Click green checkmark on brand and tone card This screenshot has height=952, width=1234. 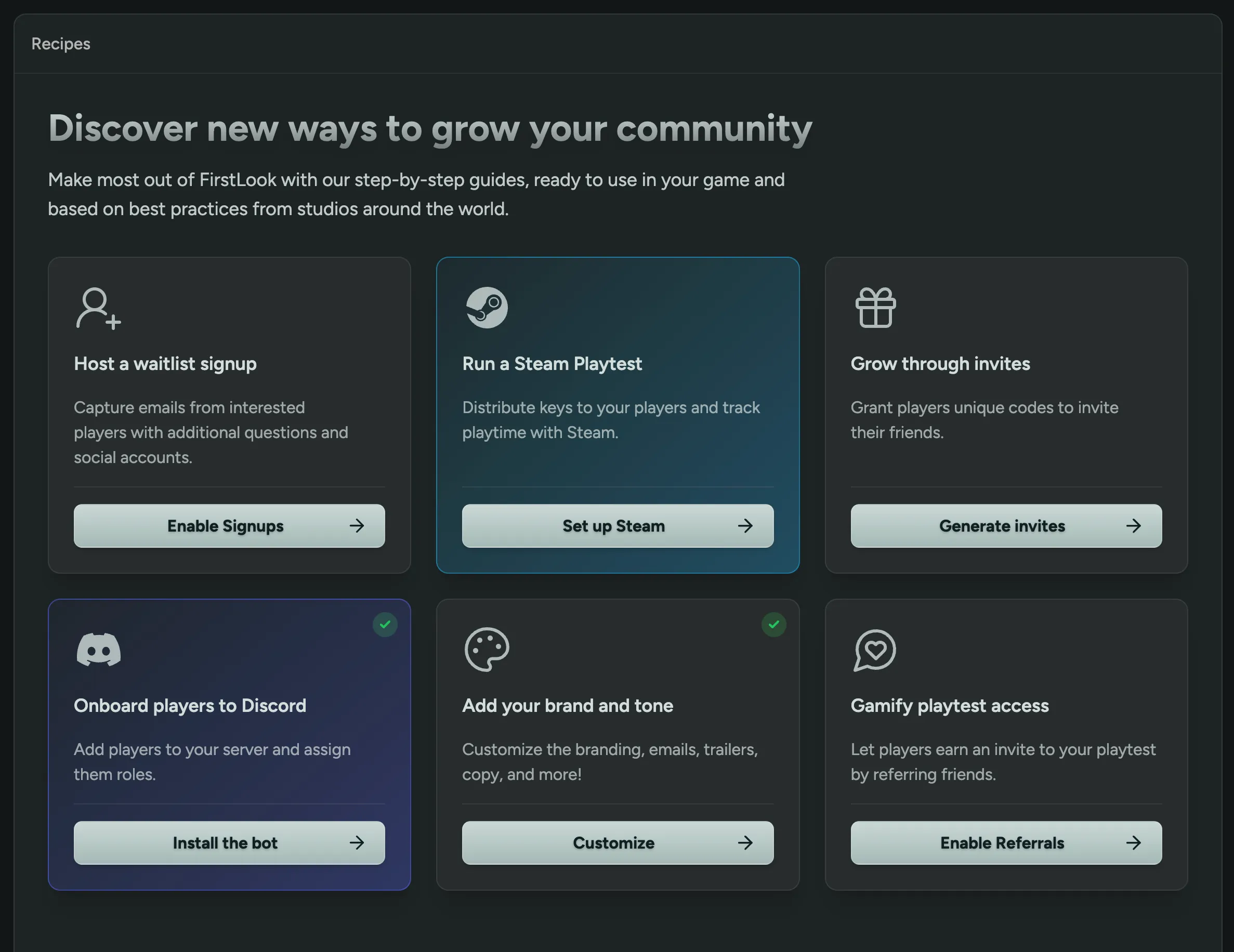pos(773,624)
